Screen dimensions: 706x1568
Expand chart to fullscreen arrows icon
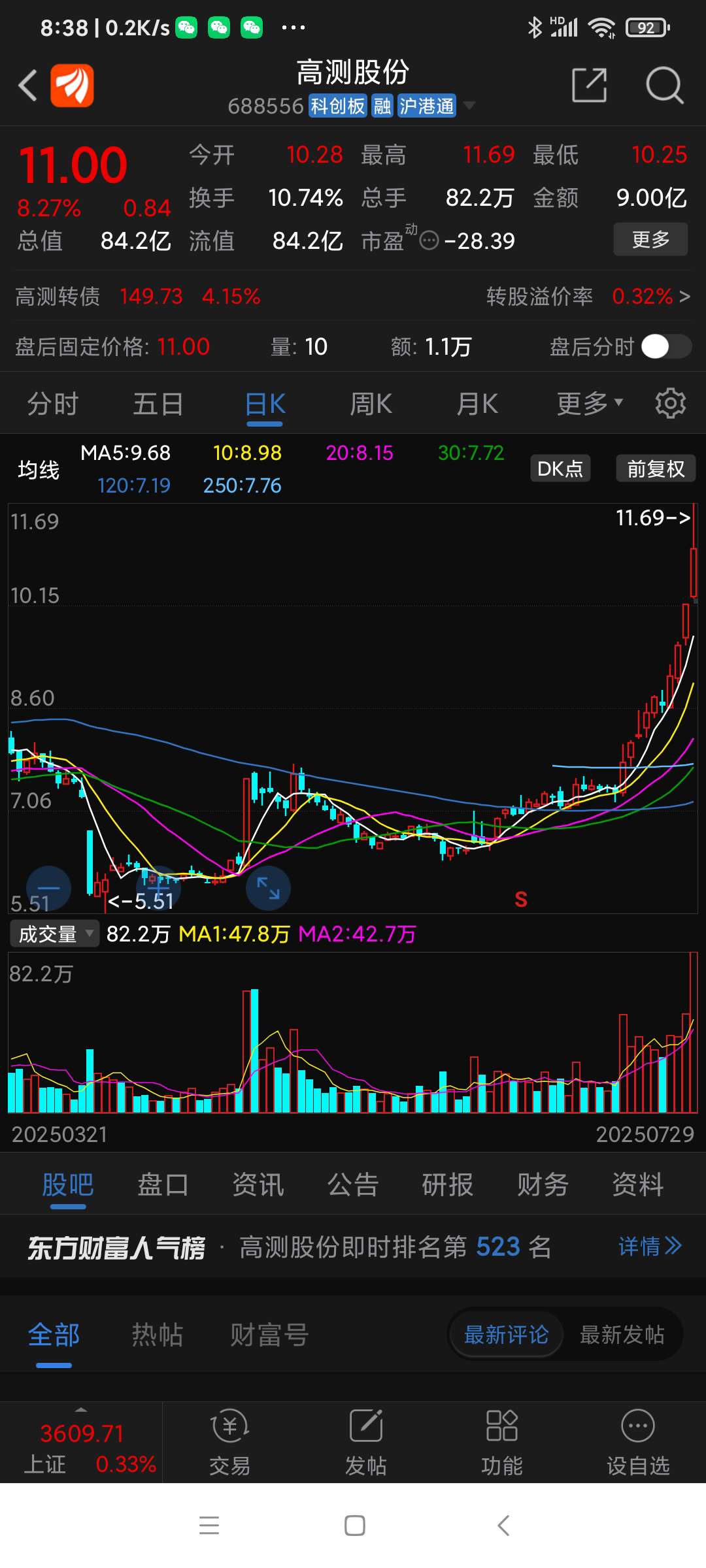[268, 888]
